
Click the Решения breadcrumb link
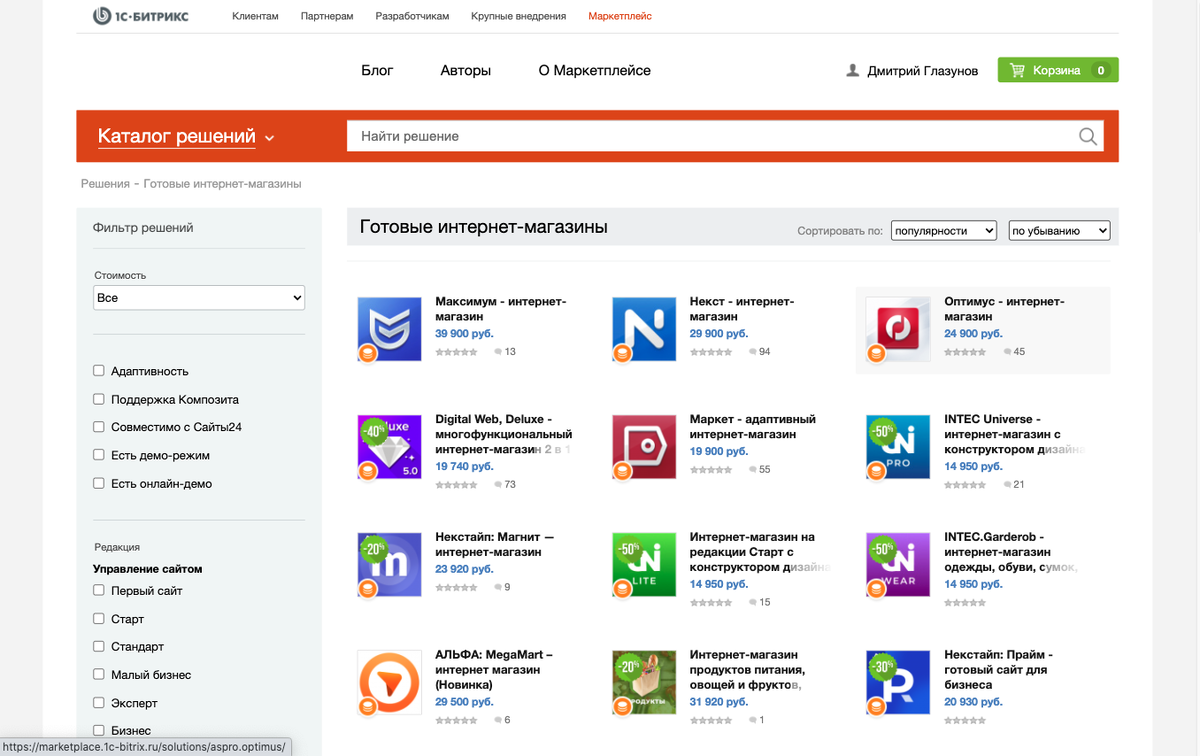(105, 184)
